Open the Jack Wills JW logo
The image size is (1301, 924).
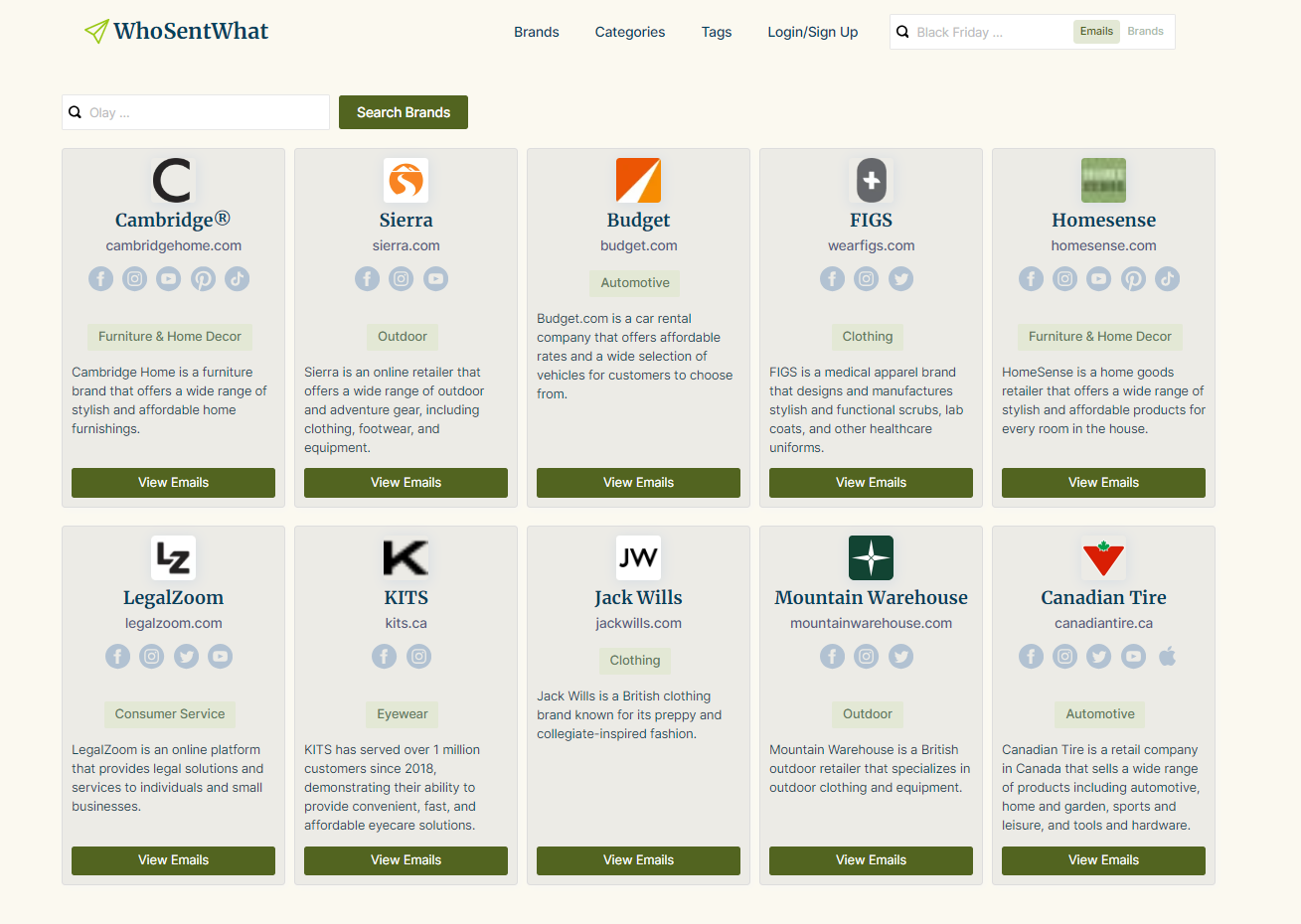(x=638, y=558)
